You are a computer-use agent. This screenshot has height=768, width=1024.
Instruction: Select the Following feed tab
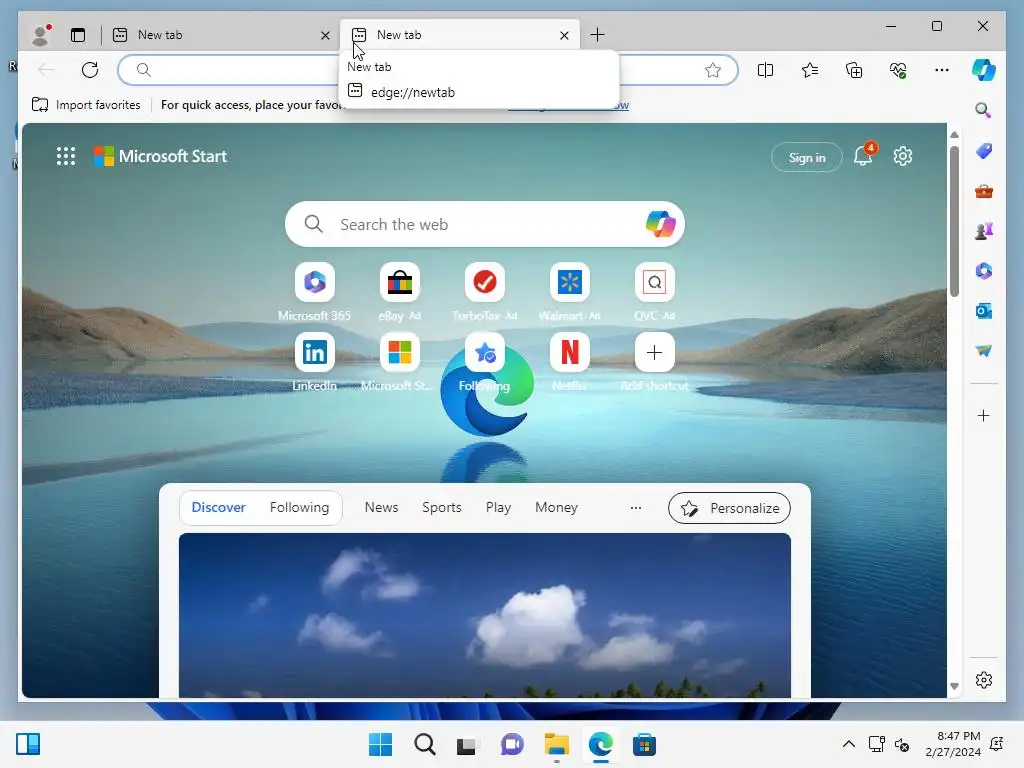point(300,507)
